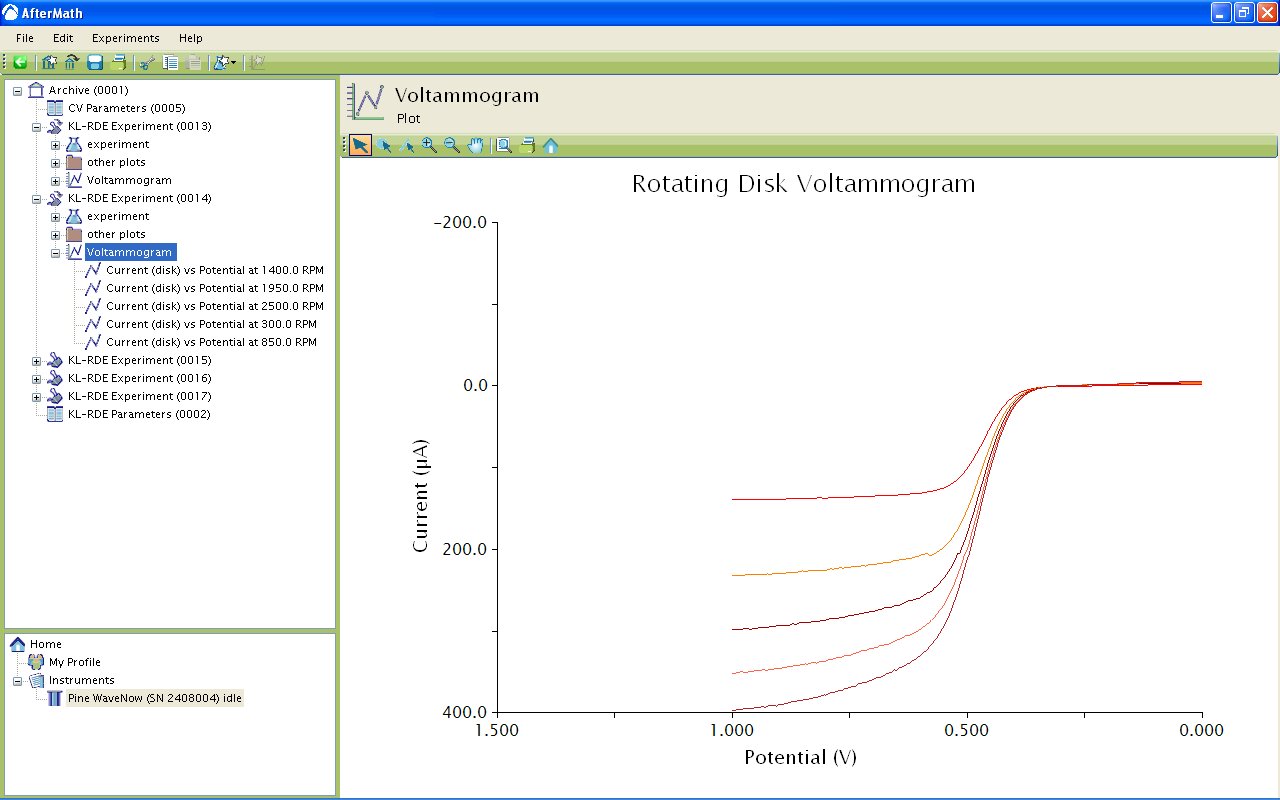The height and width of the screenshot is (800, 1280).
Task: Select the trace selection cursor tool
Action: (406, 145)
